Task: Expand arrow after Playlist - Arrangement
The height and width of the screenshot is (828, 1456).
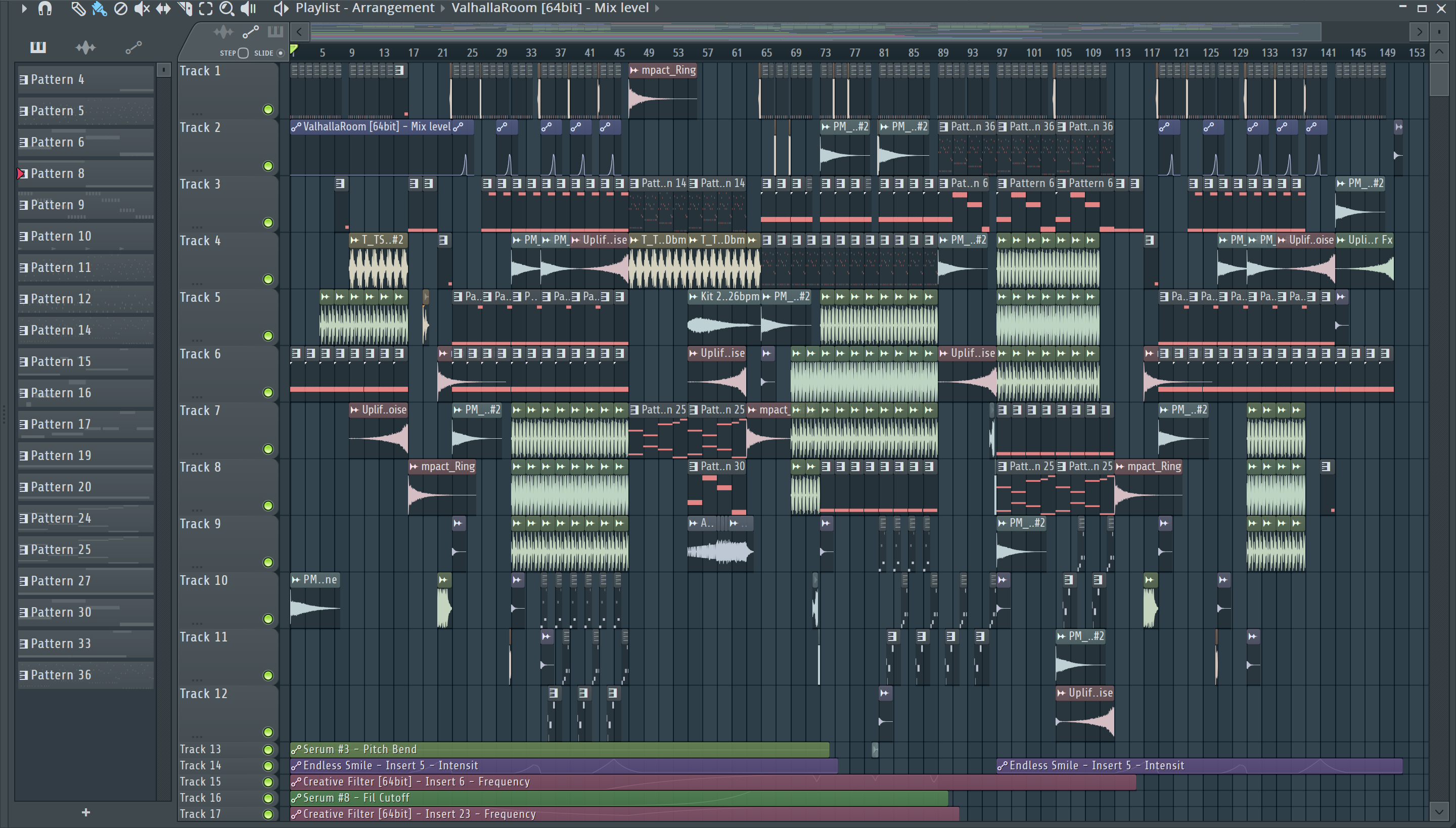Action: pyautogui.click(x=442, y=9)
